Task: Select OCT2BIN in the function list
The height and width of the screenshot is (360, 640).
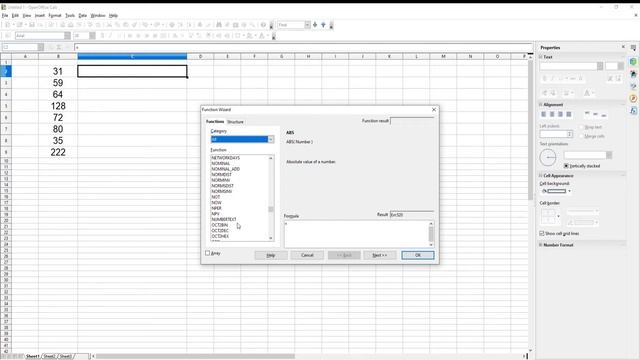Action: (x=220, y=225)
